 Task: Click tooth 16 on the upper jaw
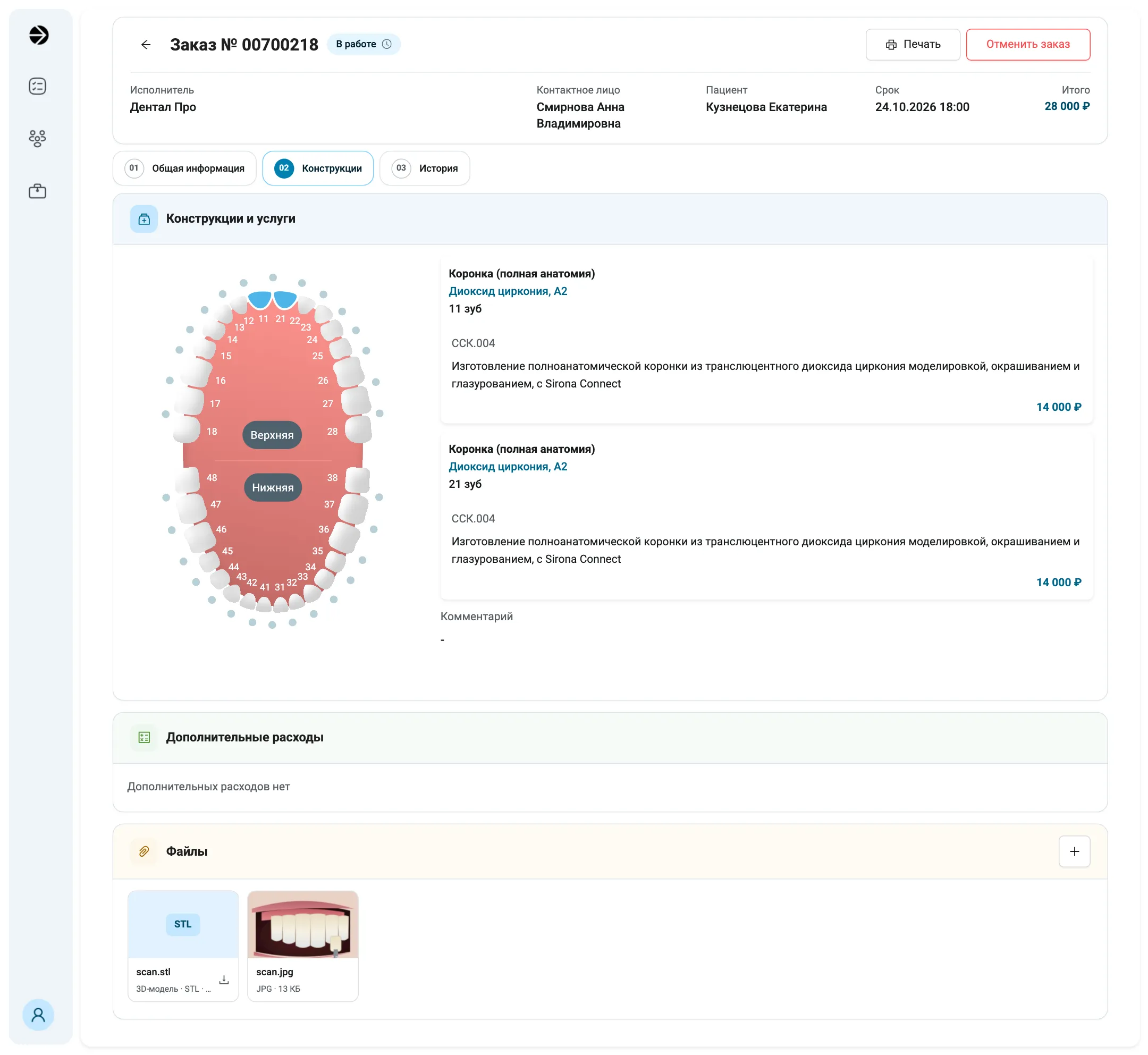(x=196, y=372)
